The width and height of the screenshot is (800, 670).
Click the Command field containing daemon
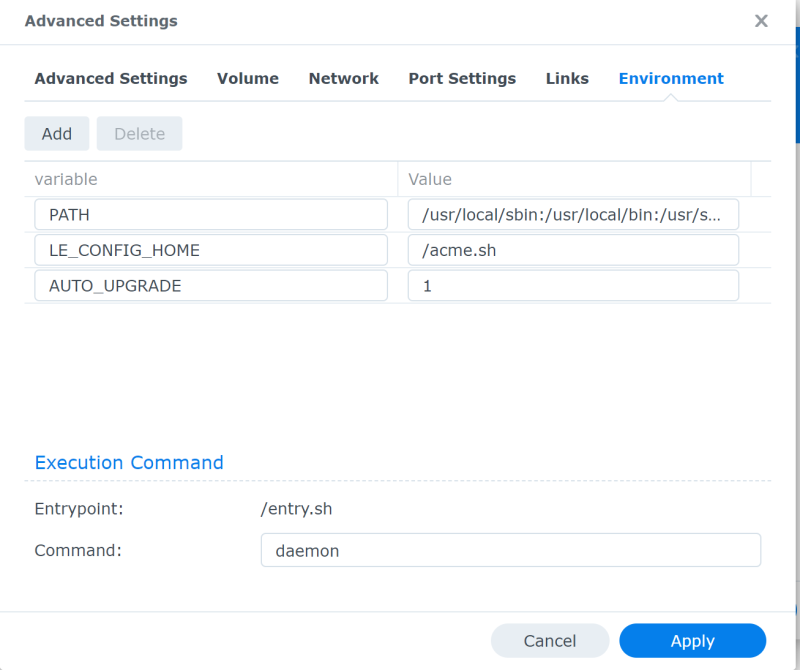[x=510, y=550]
